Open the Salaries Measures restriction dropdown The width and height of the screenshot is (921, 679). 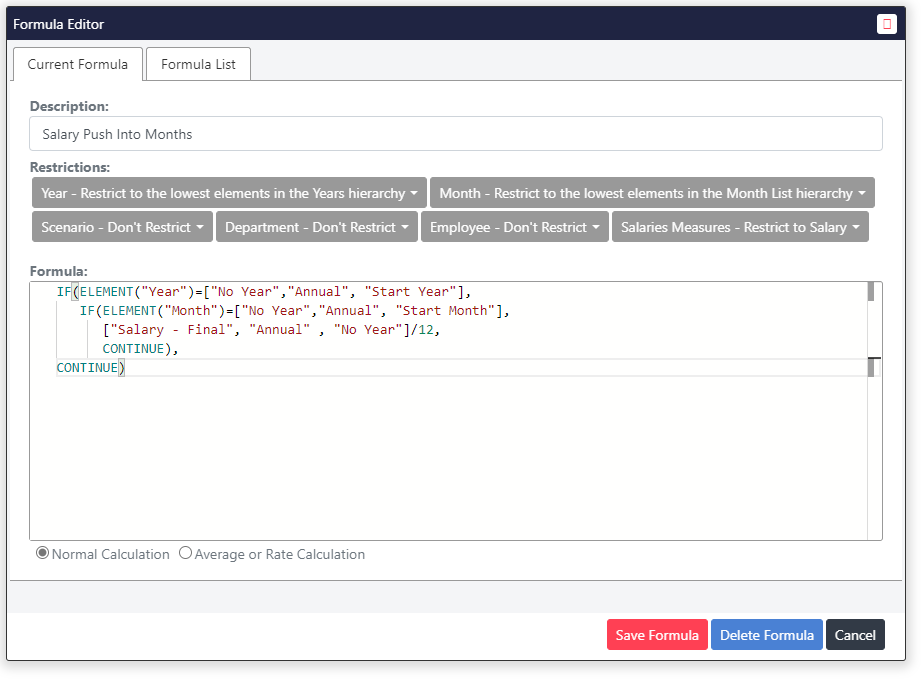click(x=740, y=227)
